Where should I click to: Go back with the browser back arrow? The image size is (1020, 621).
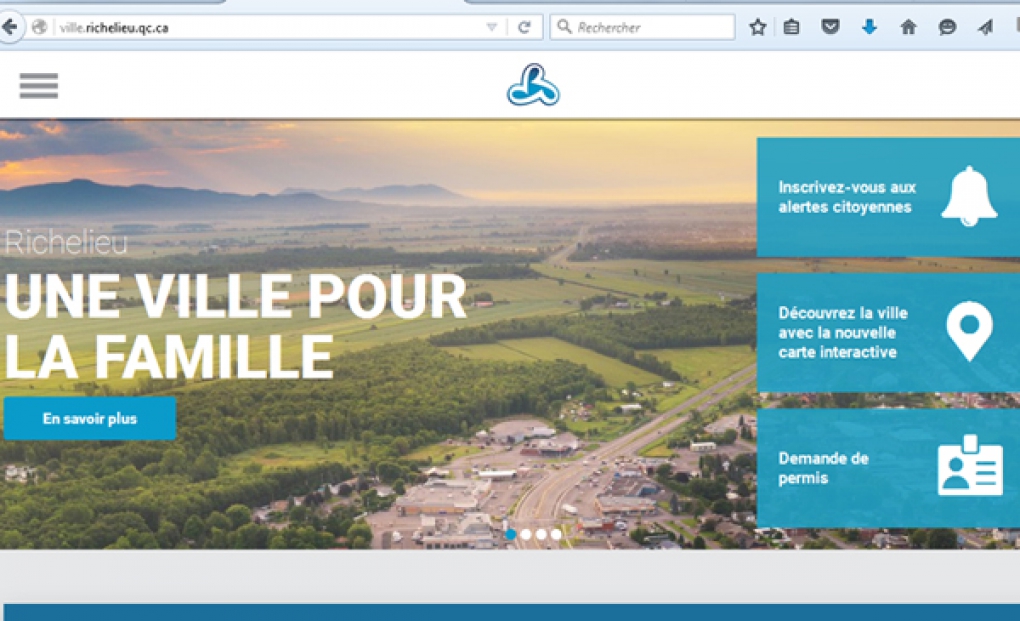(x=9, y=27)
